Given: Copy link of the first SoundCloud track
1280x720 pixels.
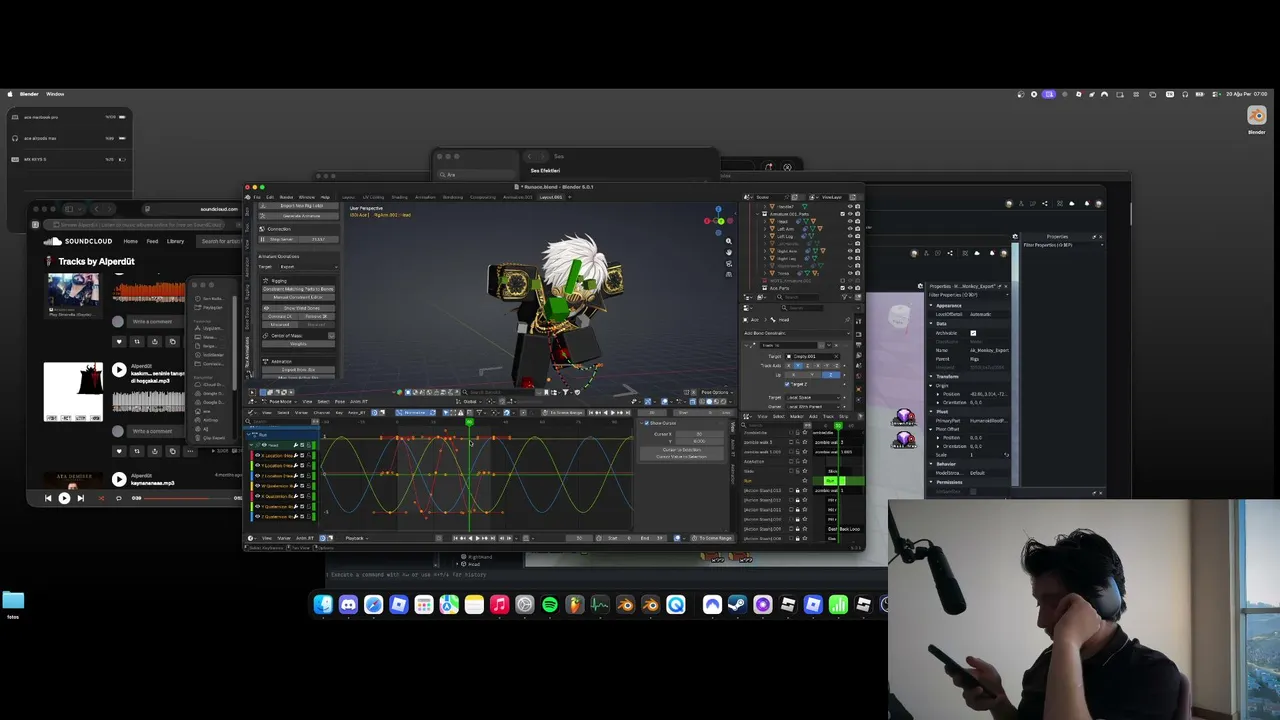Looking at the screenshot, I should (x=172, y=341).
